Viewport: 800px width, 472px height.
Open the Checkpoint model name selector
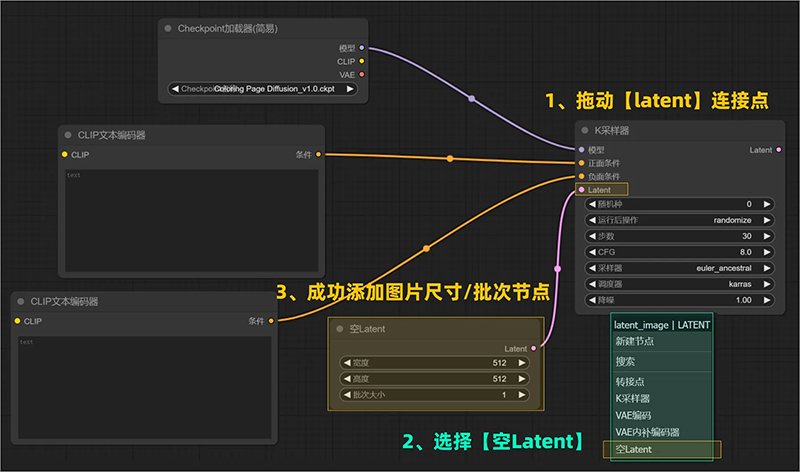point(263,89)
